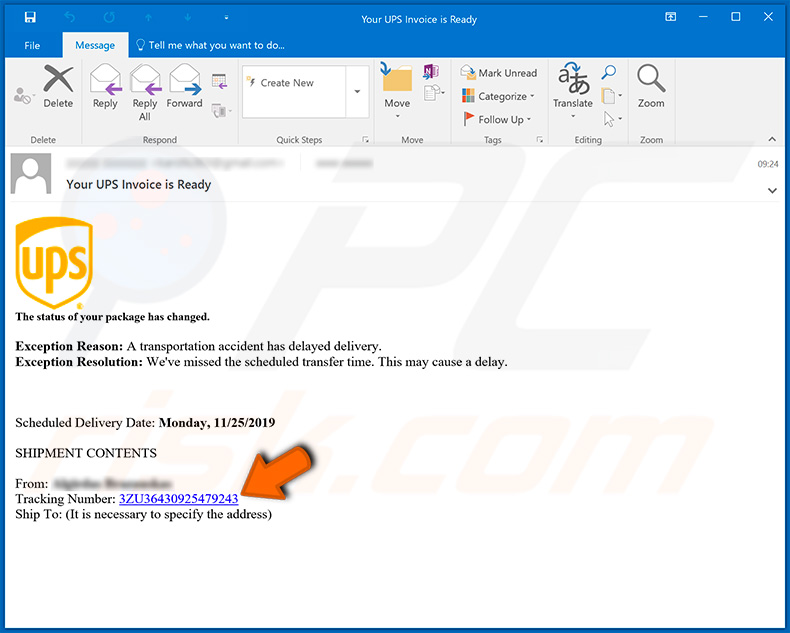Click the Find magnifier icon in Editing
790x633 pixels.
(609, 72)
